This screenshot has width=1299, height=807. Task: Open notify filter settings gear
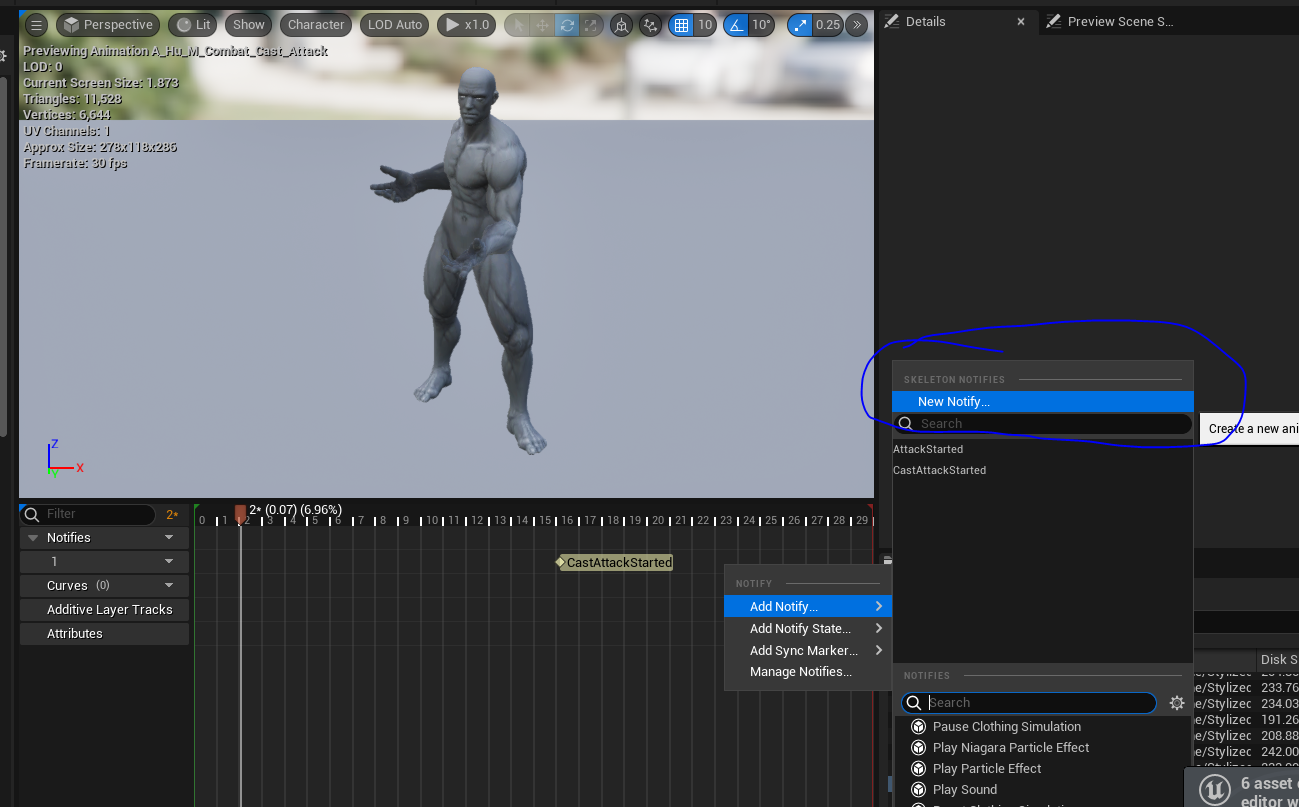pos(1177,703)
